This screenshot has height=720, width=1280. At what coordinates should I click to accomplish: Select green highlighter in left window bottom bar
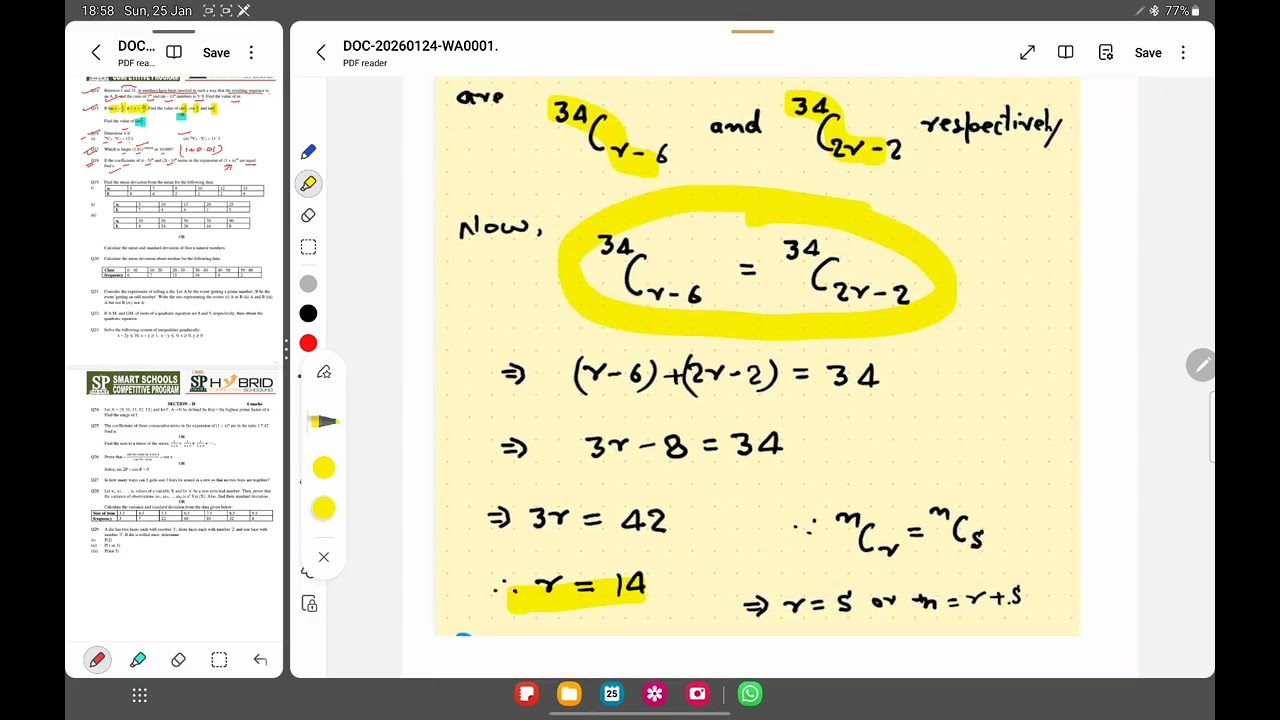[138, 660]
